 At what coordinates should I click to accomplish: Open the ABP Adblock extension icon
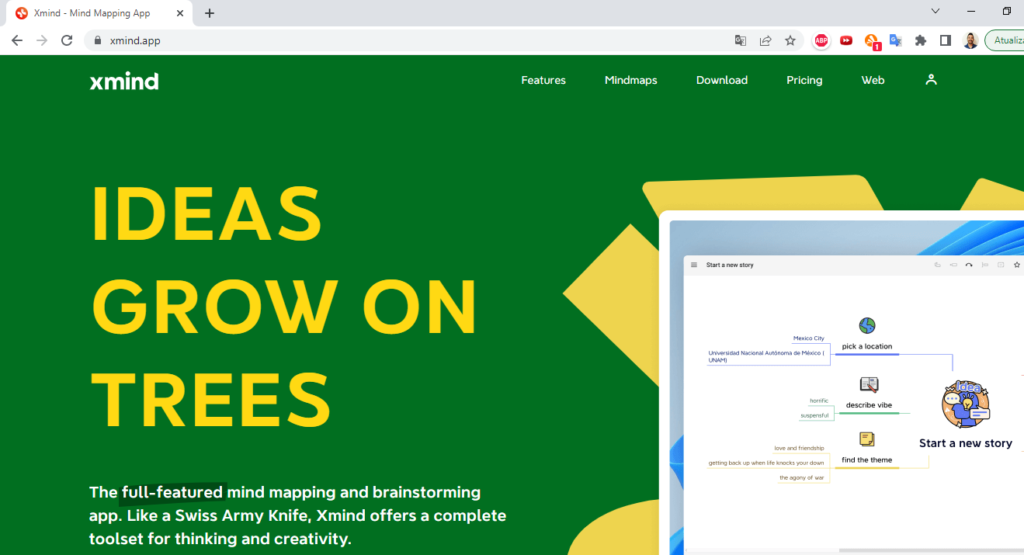point(821,40)
